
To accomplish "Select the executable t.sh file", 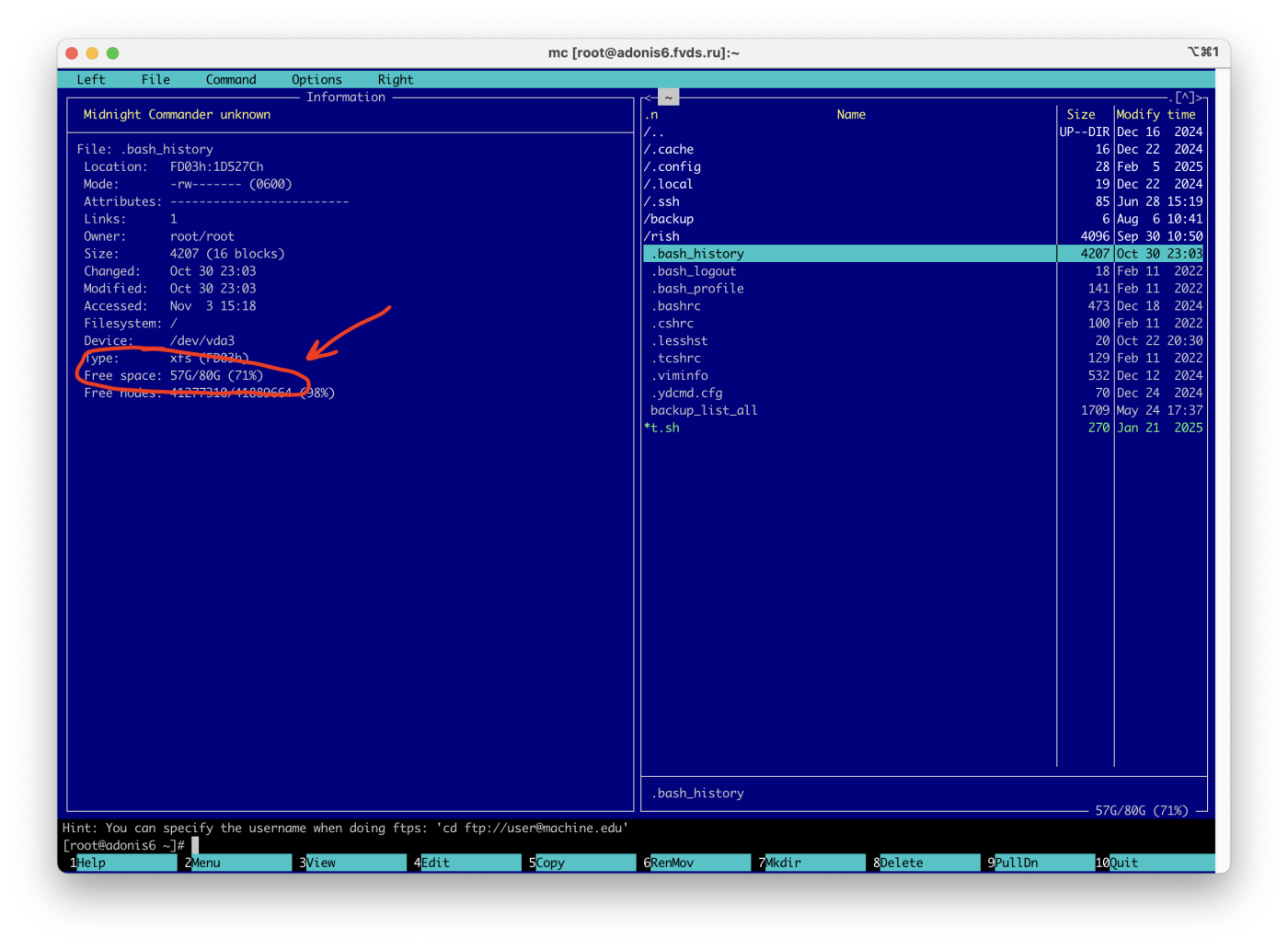I will pyautogui.click(x=662, y=429).
